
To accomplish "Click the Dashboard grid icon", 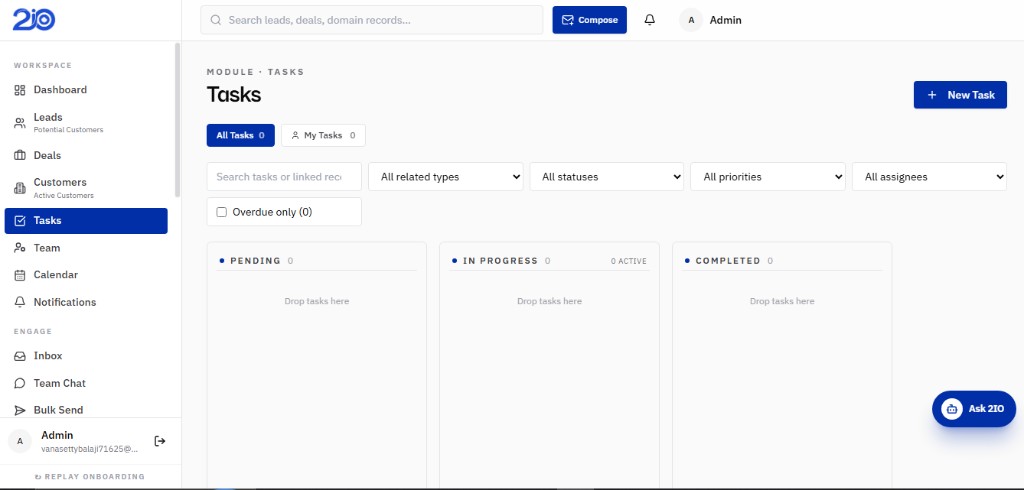I will [20, 90].
